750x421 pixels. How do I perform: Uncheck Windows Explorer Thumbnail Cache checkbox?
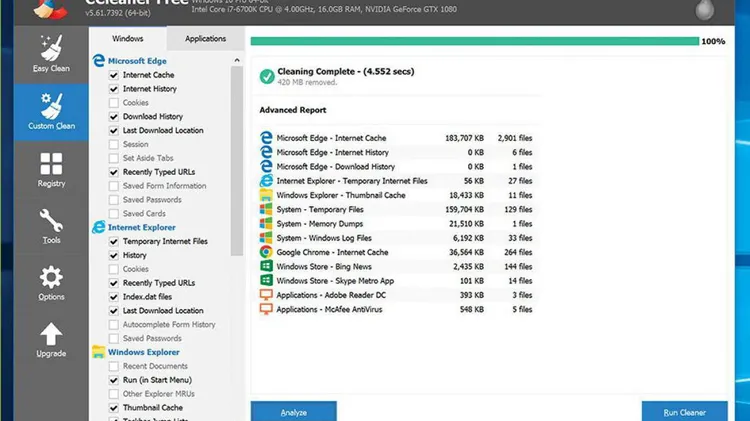(114, 408)
